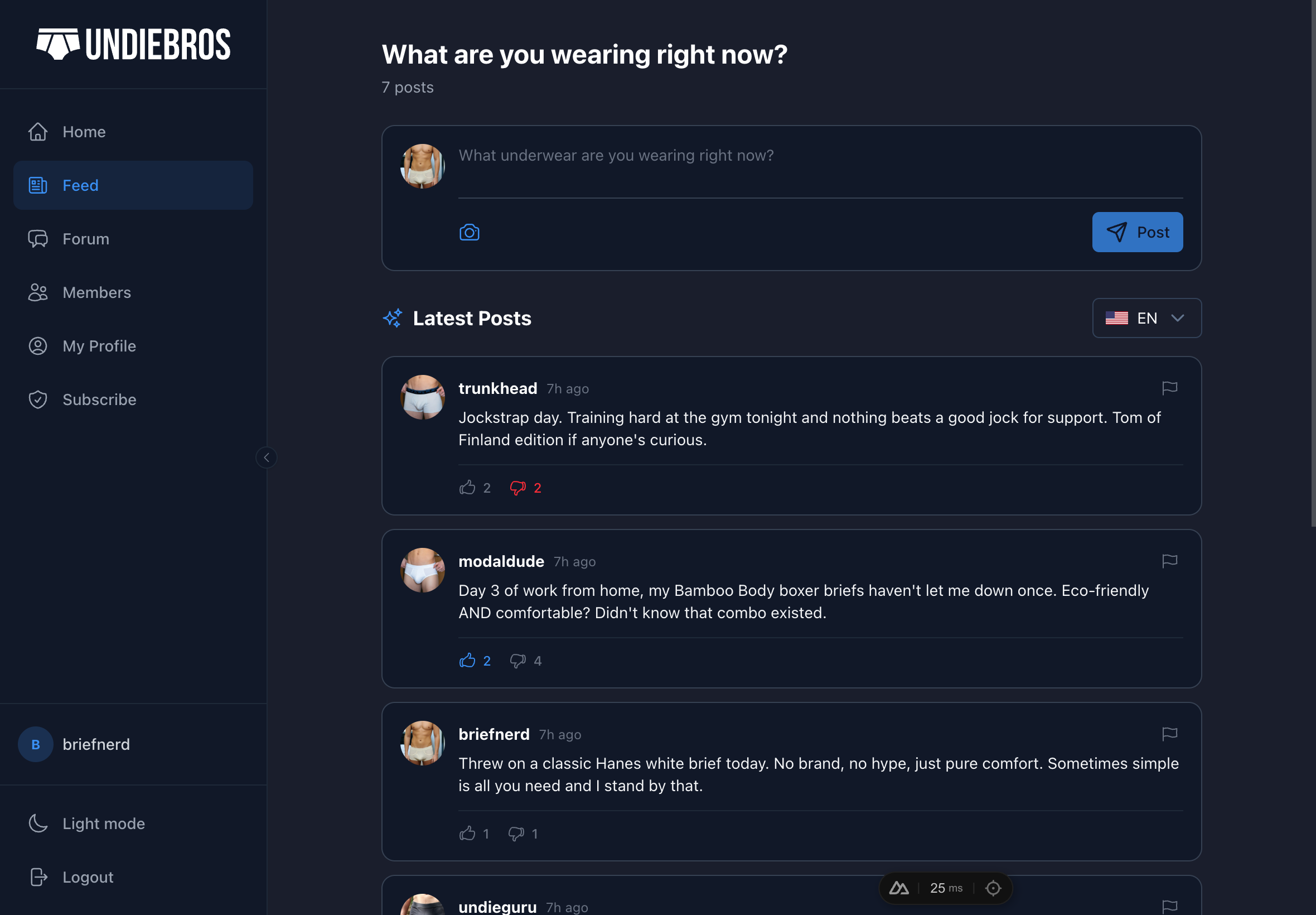Like trunkhead's post with thumbs up
This screenshot has height=915, width=1316.
(x=467, y=488)
